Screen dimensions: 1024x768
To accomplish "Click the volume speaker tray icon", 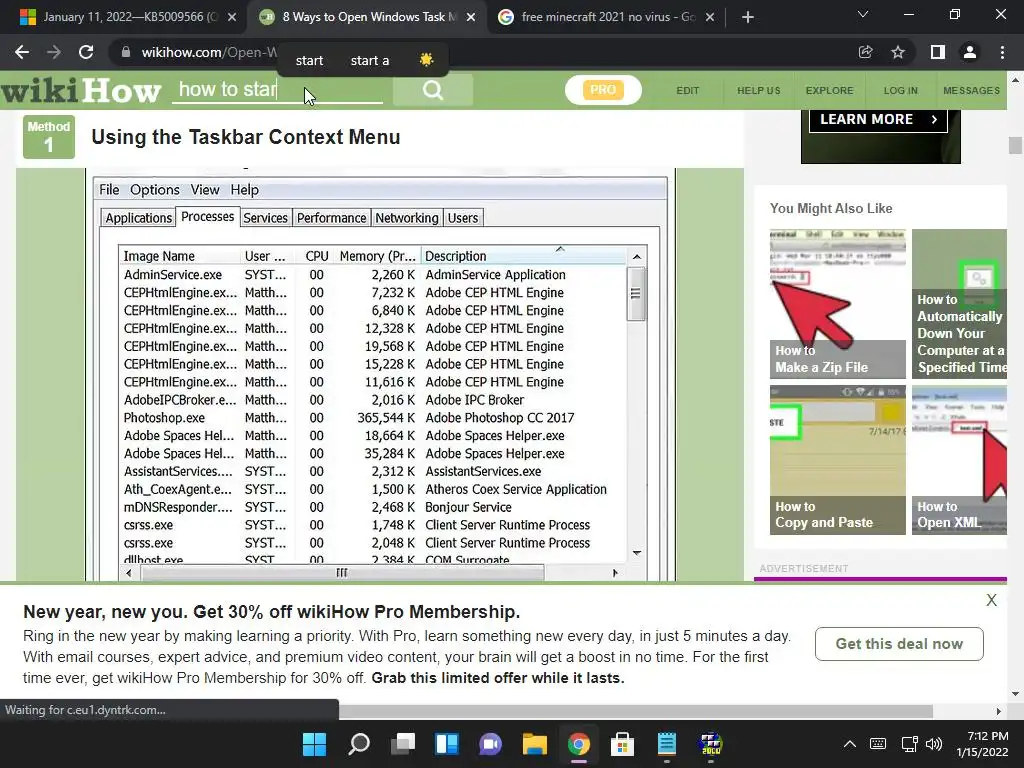I will point(934,744).
